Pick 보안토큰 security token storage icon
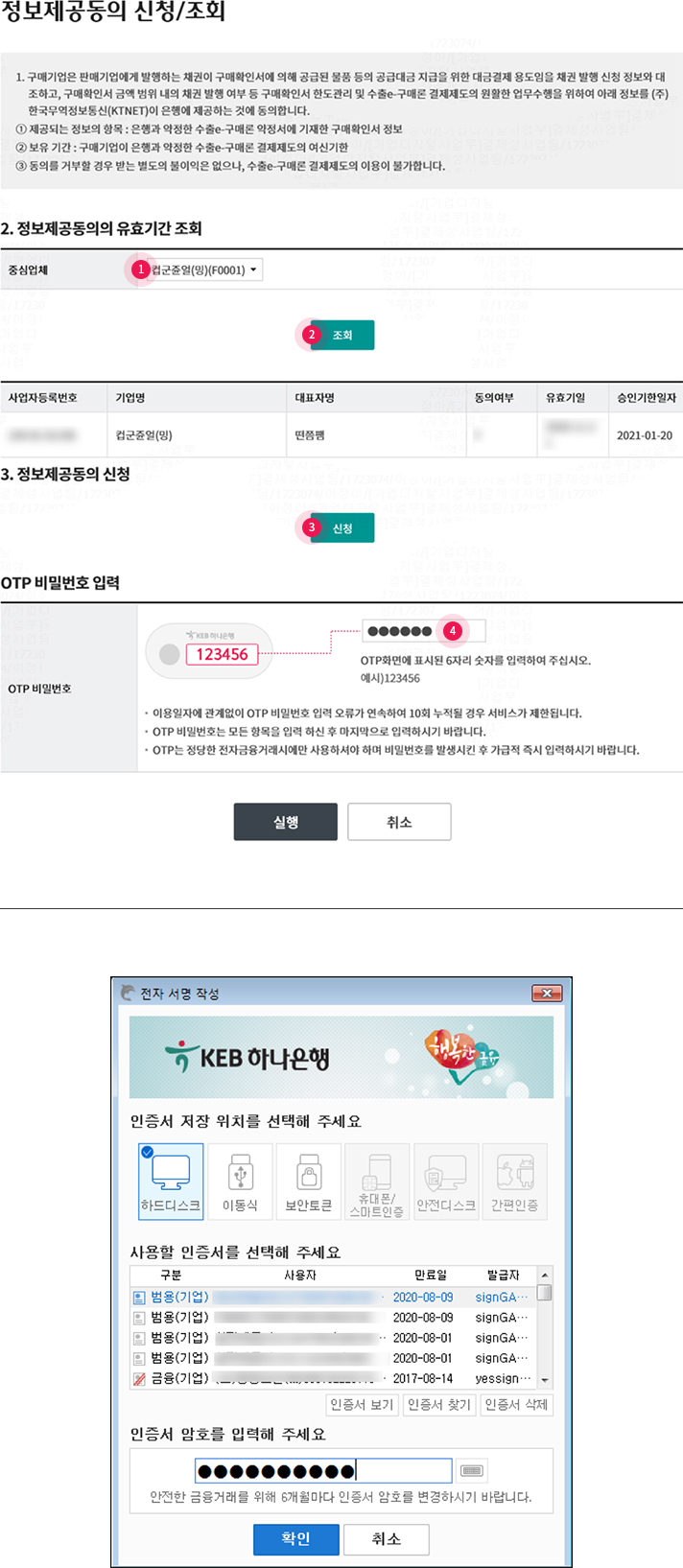 click(309, 1182)
